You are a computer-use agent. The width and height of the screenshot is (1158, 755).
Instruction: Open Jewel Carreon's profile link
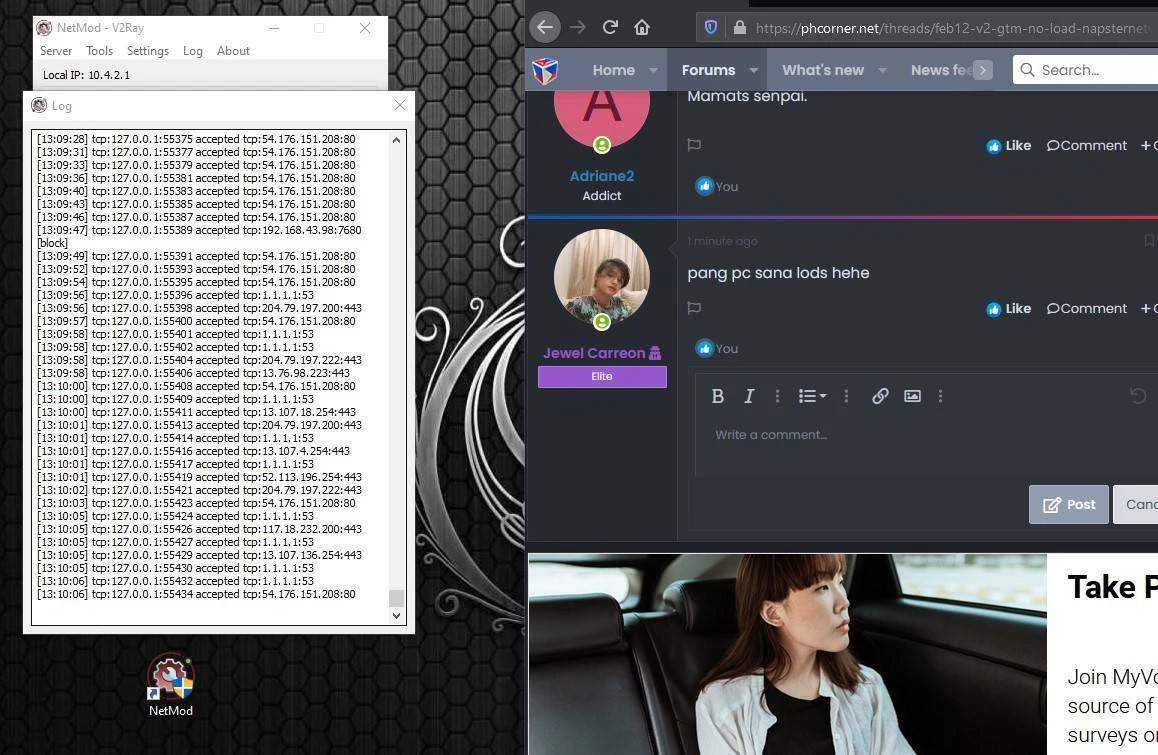pos(594,353)
